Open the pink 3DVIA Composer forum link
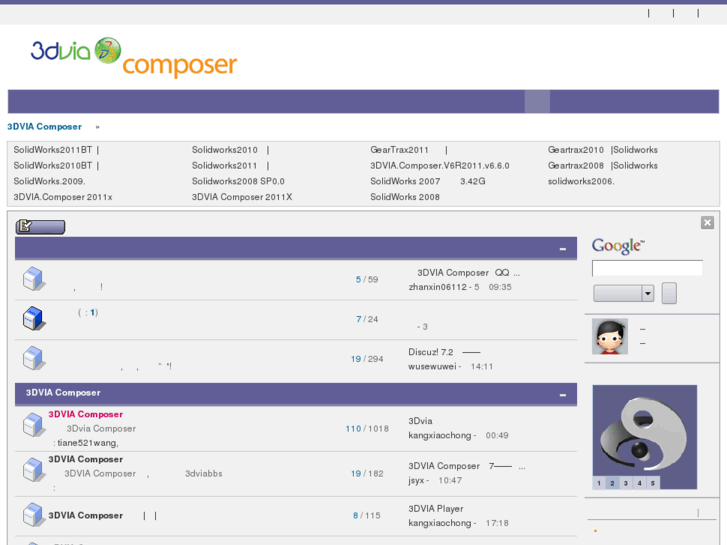Screen dimensions: 727x545 86,414
